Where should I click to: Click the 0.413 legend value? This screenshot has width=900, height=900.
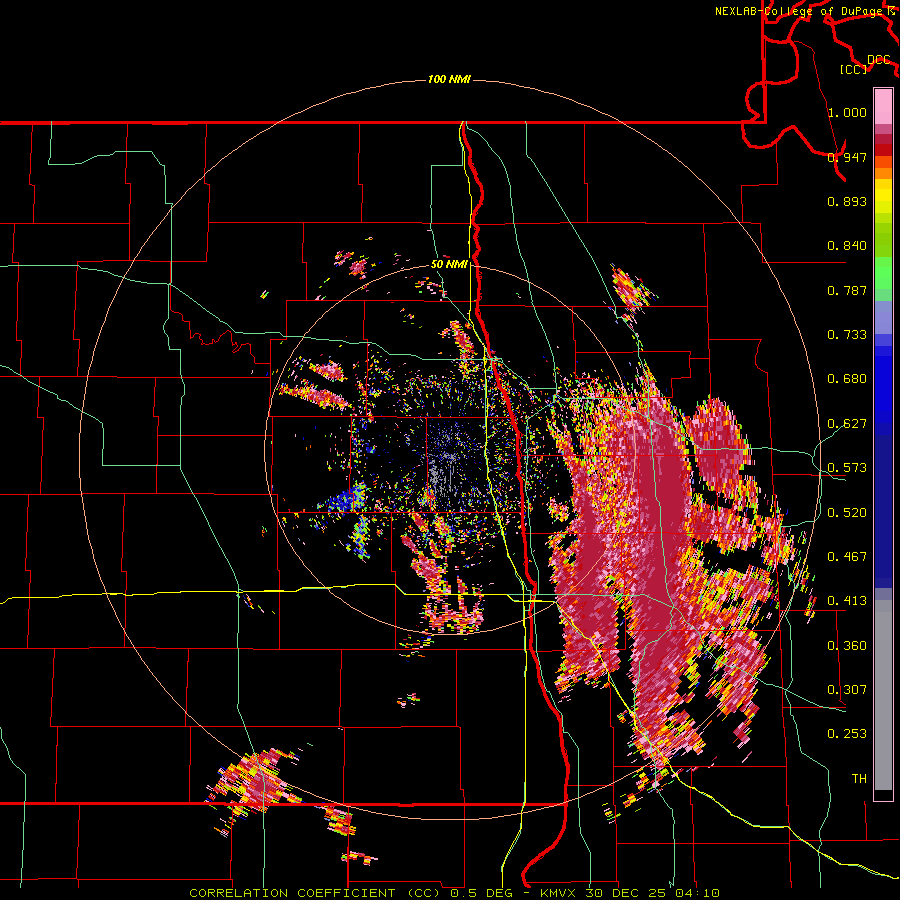point(847,601)
